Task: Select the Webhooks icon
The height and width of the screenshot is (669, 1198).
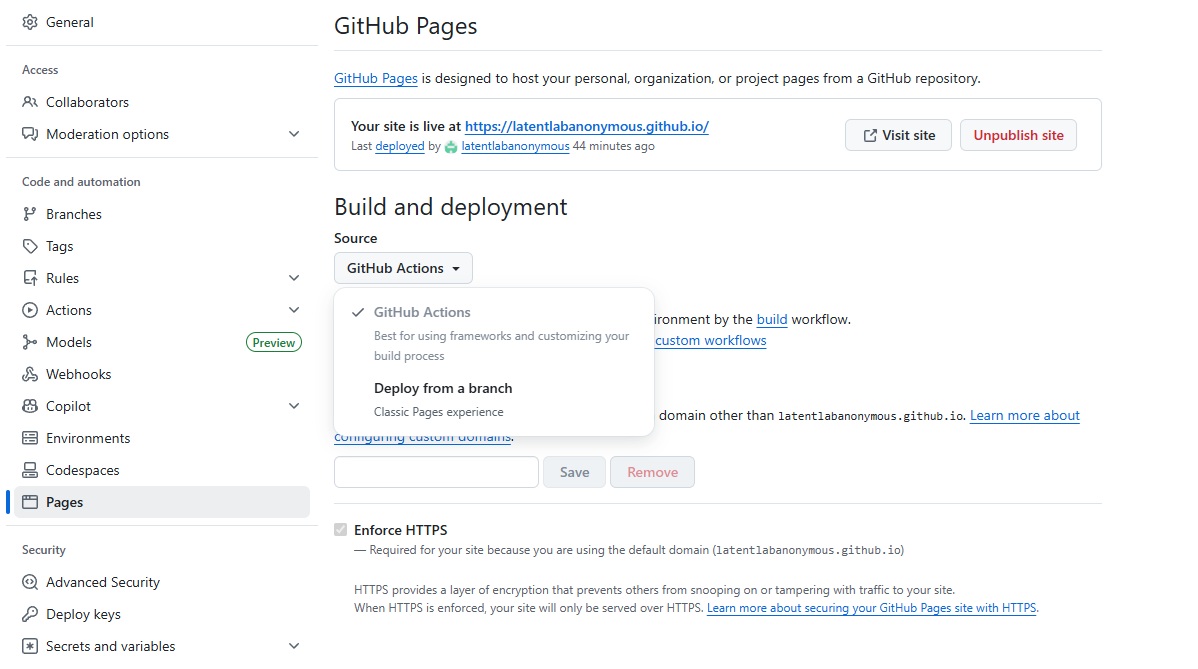Action: pyautogui.click(x=30, y=373)
